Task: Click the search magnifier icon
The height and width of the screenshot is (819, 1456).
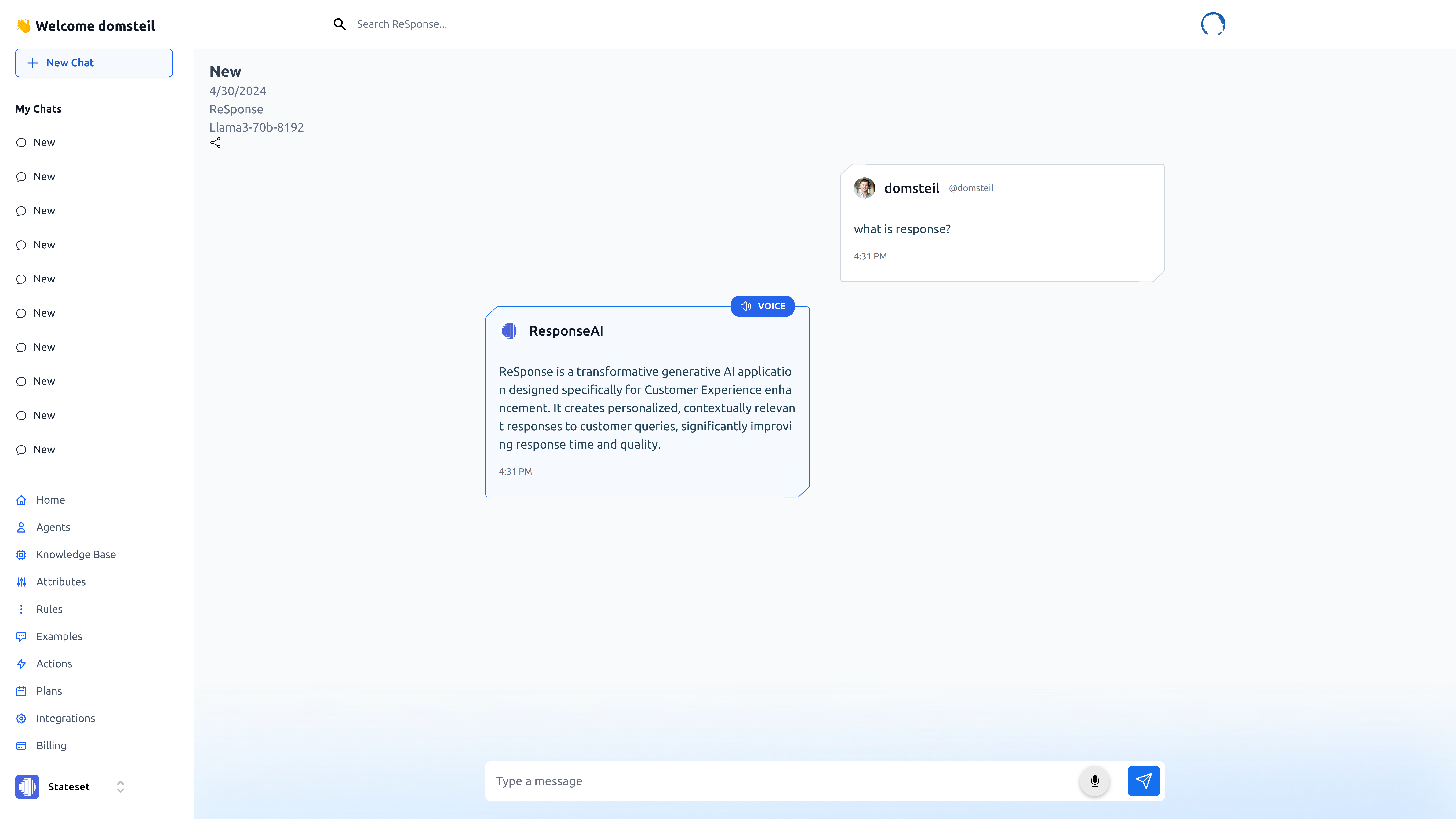Action: [339, 24]
